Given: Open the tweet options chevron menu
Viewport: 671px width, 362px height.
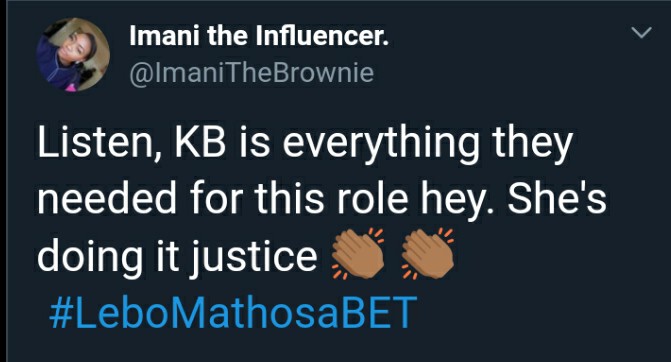Looking at the screenshot, I should tap(641, 33).
